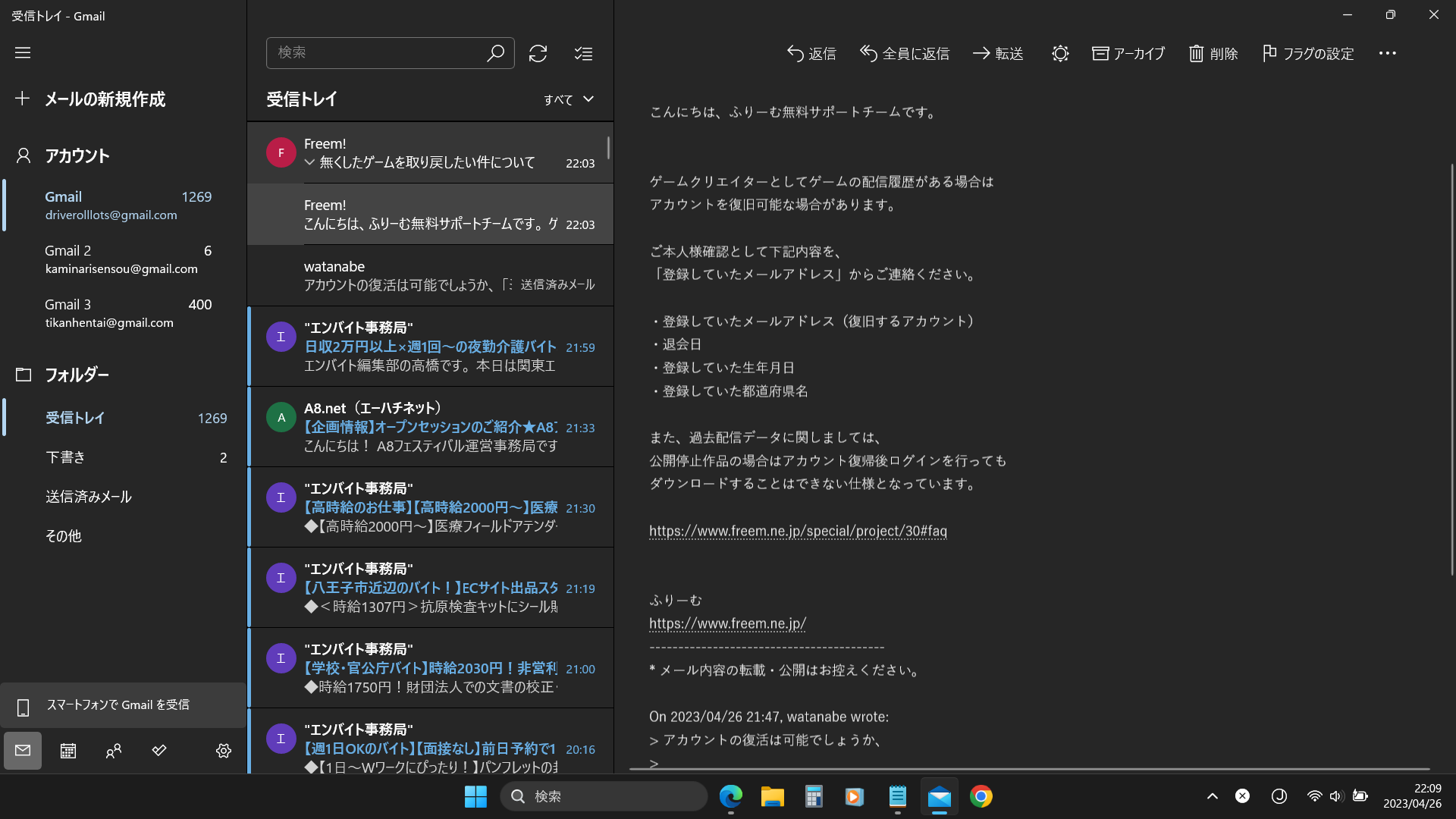Click the A8.net sender avatar A
This screenshot has height=819, width=1456.
tap(281, 417)
